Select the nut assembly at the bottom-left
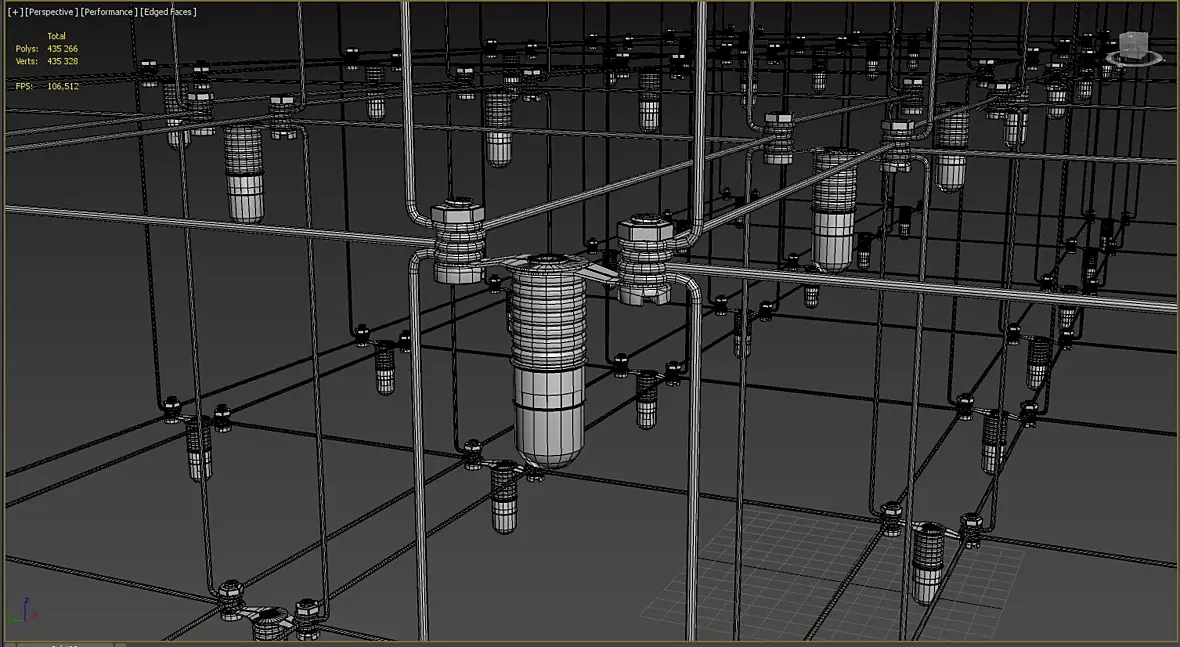This screenshot has height=647, width=1180. (x=269, y=611)
